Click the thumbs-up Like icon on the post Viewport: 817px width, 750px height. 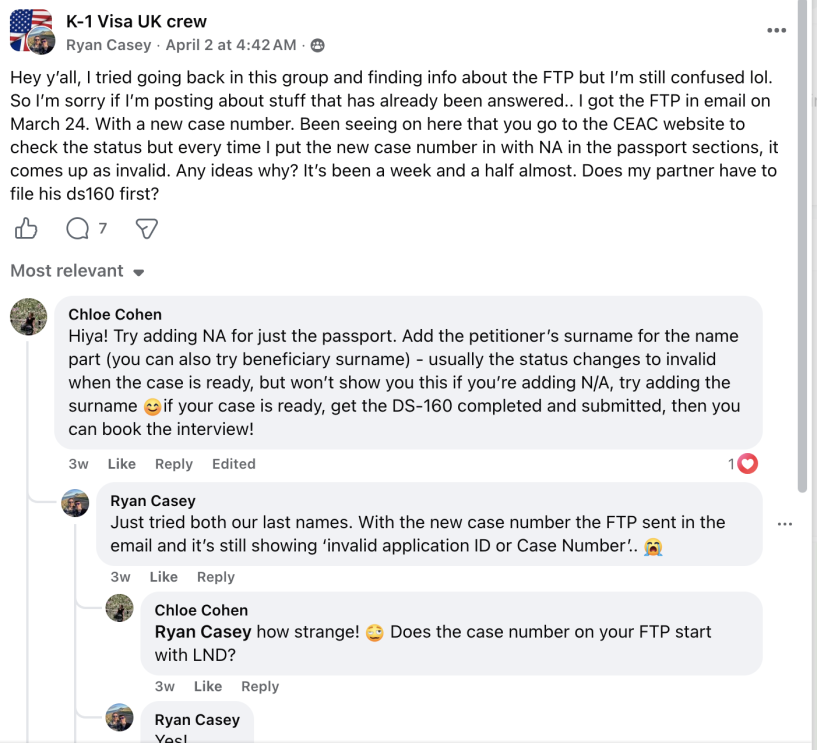25,228
